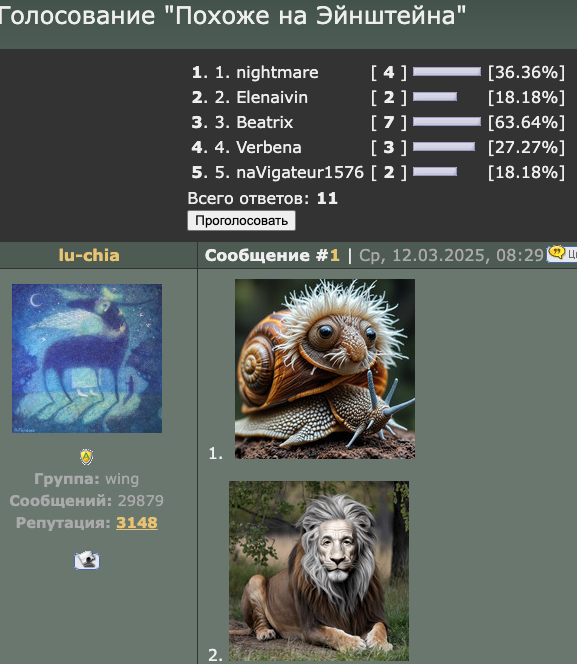This screenshot has height=664, width=577.
Task: Click Beatrix poll result bar
Action: tap(447, 122)
